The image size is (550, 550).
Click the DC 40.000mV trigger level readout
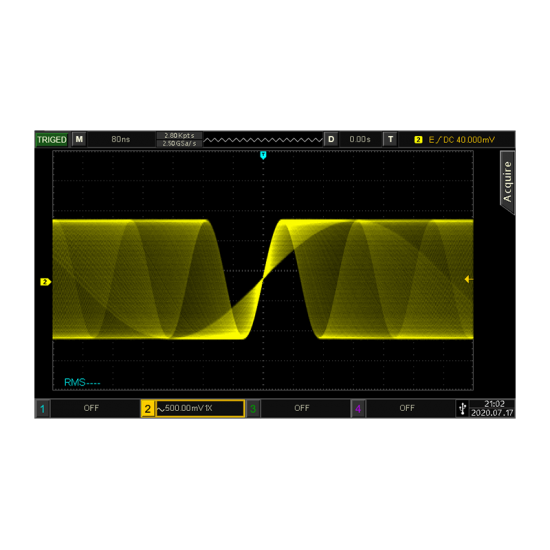click(x=469, y=140)
